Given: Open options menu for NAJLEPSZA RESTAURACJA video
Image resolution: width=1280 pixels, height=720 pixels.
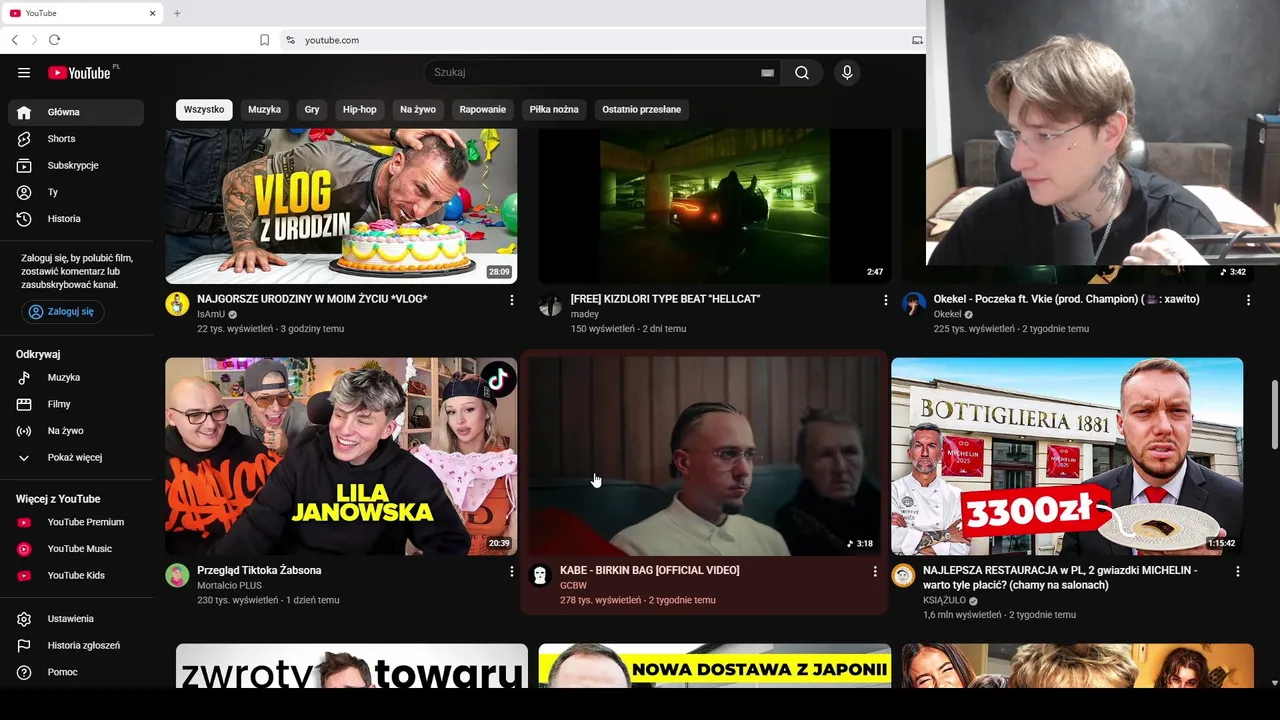Looking at the screenshot, I should (x=1237, y=571).
